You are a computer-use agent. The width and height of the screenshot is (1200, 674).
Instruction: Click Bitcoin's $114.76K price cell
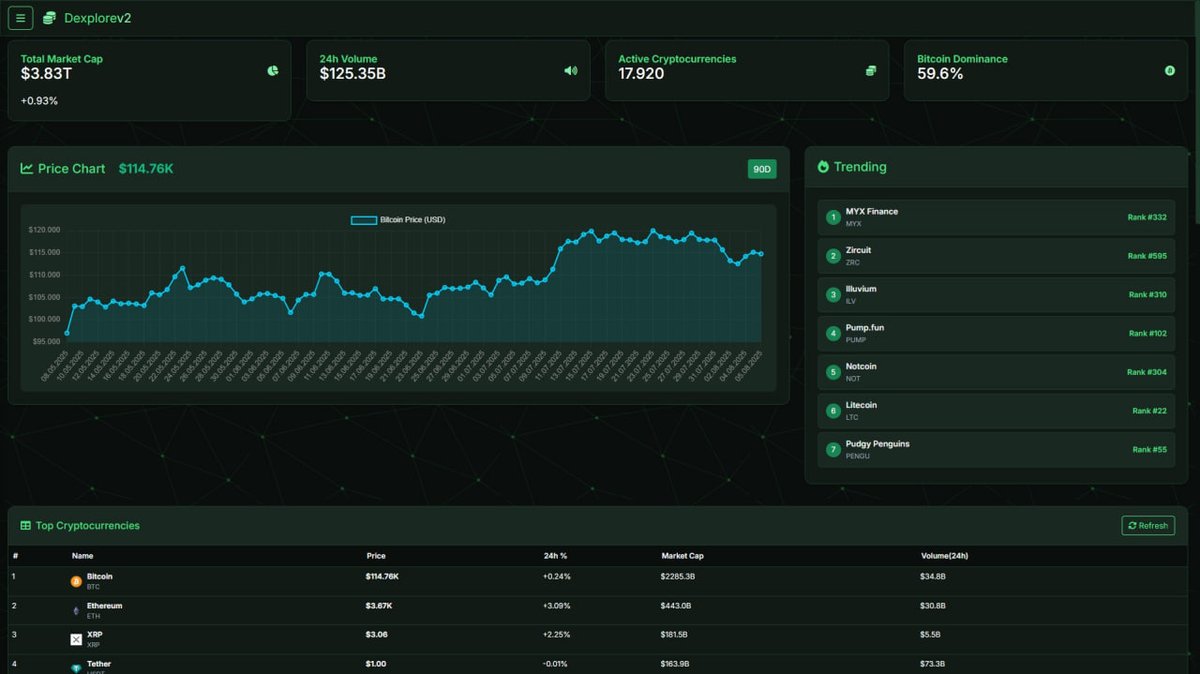tap(382, 577)
